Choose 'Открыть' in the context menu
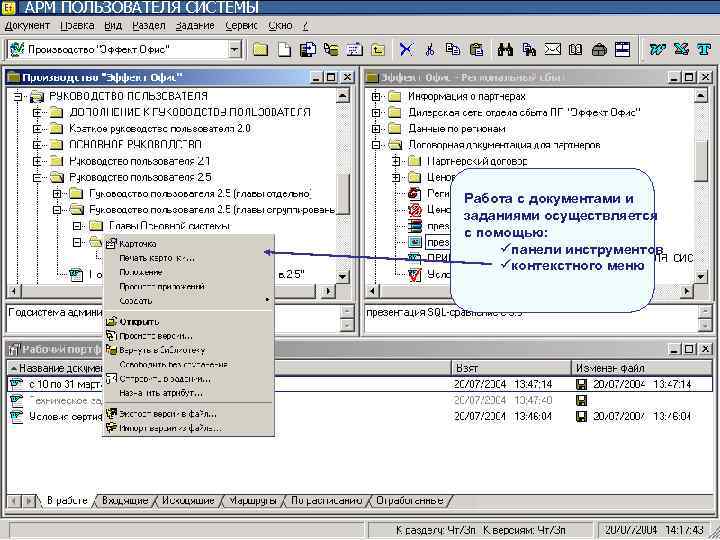Image resolution: width=720 pixels, height=540 pixels. 189,321
